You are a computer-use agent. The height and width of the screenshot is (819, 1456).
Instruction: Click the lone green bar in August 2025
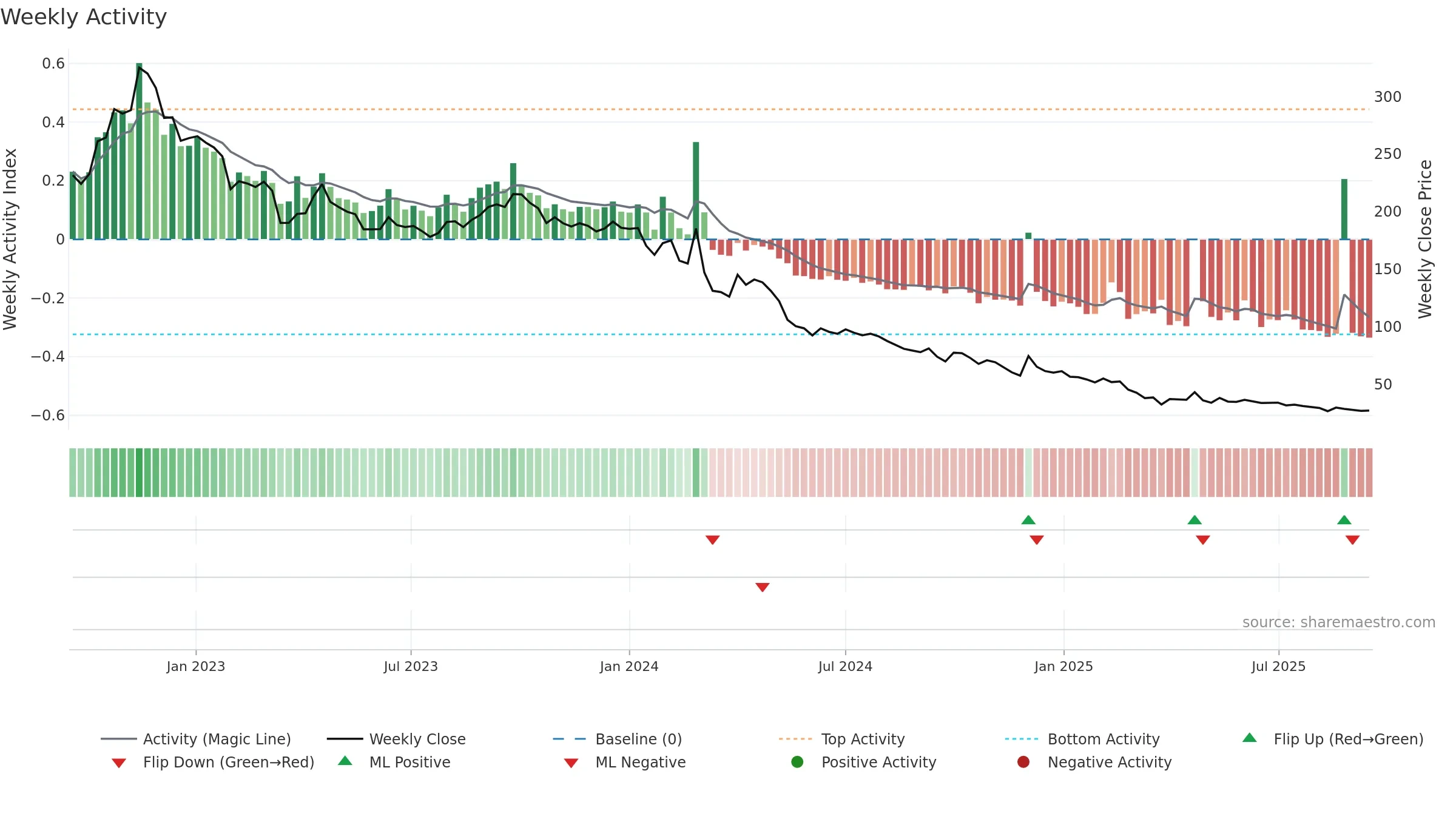[x=1344, y=209]
